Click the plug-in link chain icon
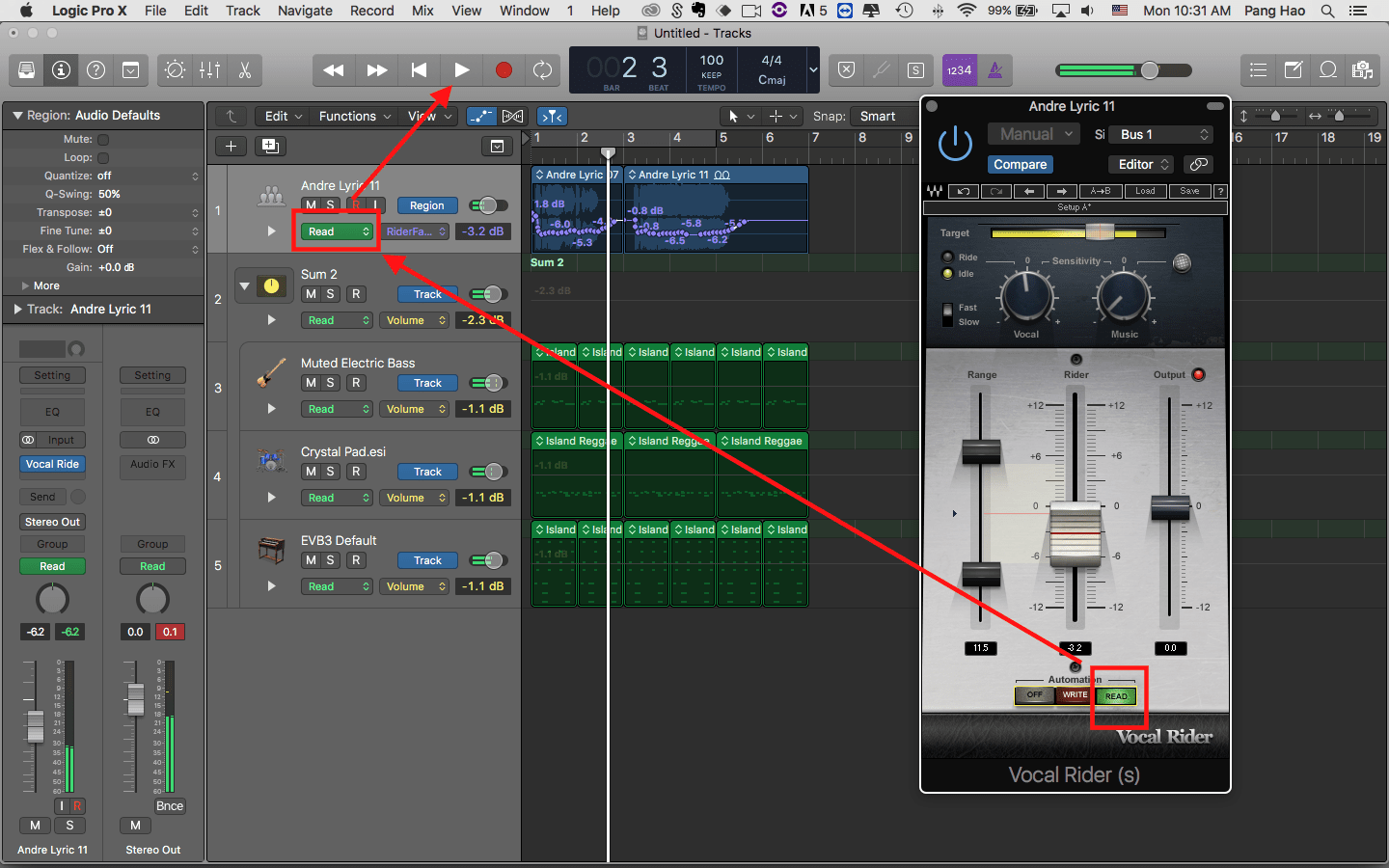The image size is (1389, 868). [x=1198, y=165]
